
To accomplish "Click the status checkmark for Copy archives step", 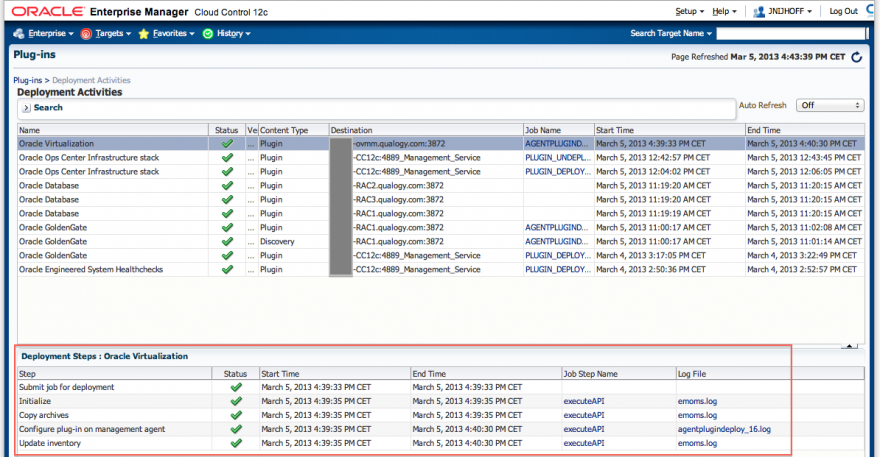I will tap(236, 415).
